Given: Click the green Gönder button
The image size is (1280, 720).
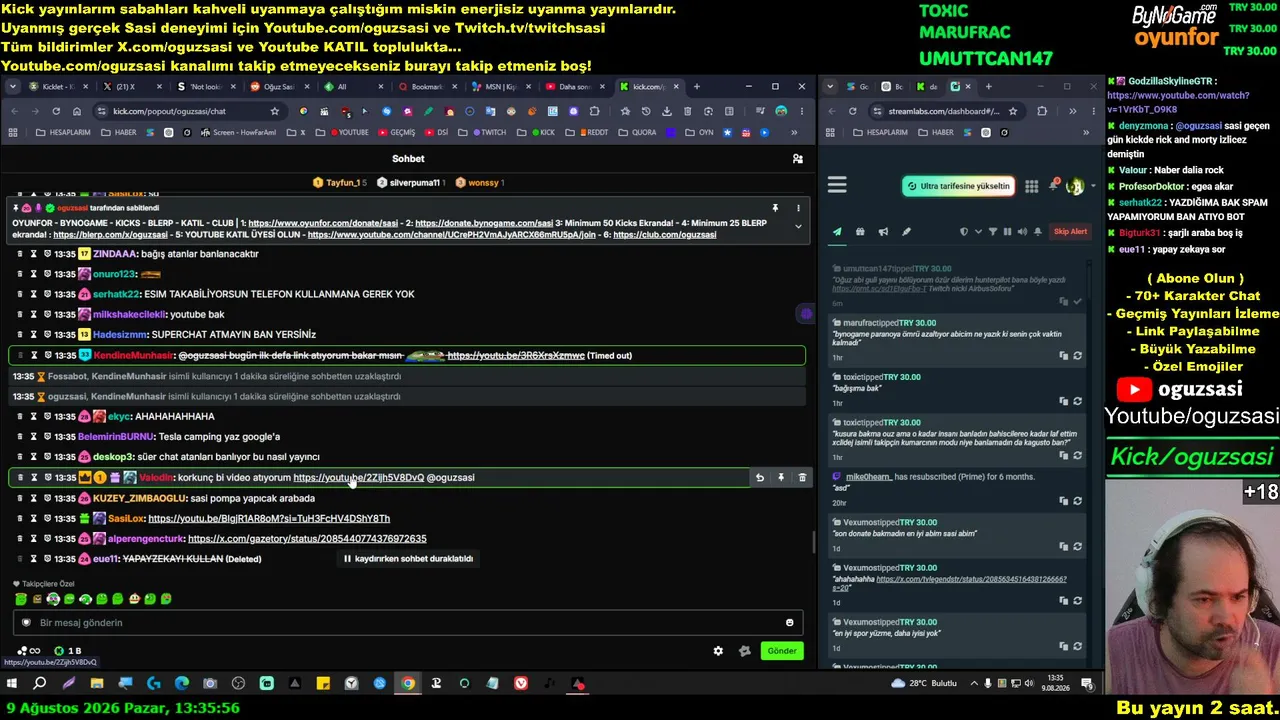Looking at the screenshot, I should [782, 651].
